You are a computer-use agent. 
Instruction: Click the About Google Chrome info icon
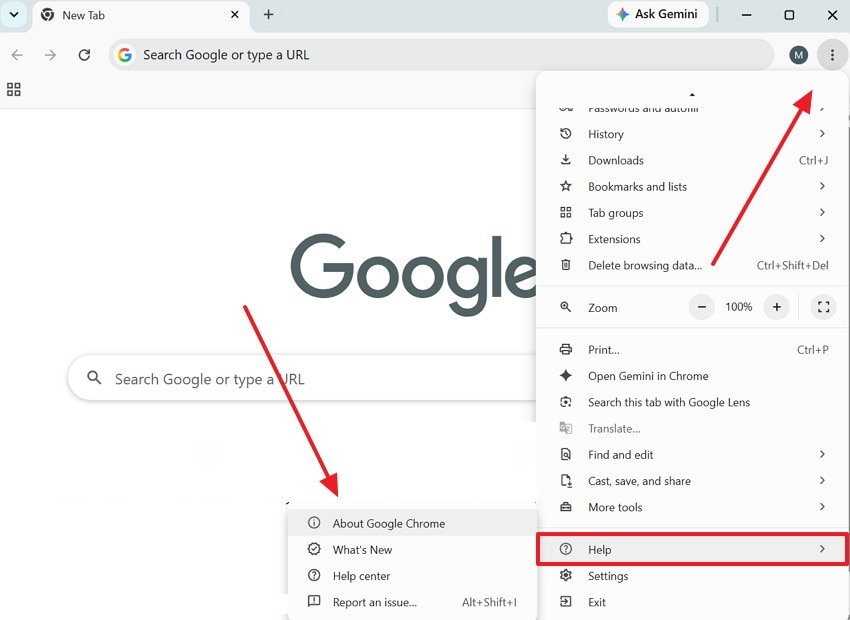pyautogui.click(x=314, y=522)
